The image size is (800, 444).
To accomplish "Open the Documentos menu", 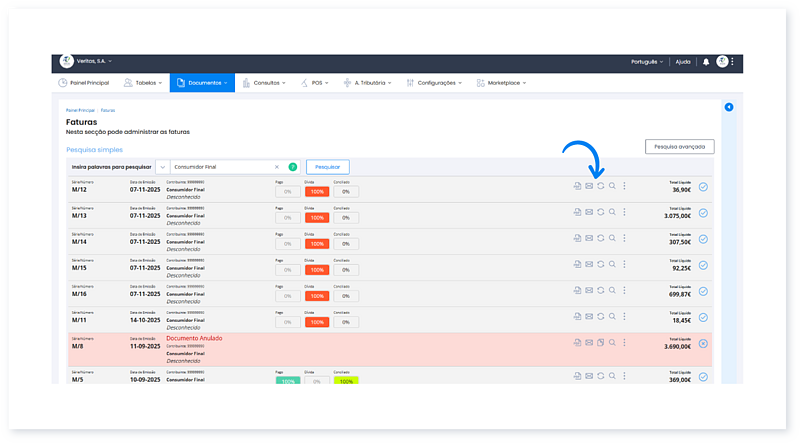I will [x=203, y=83].
